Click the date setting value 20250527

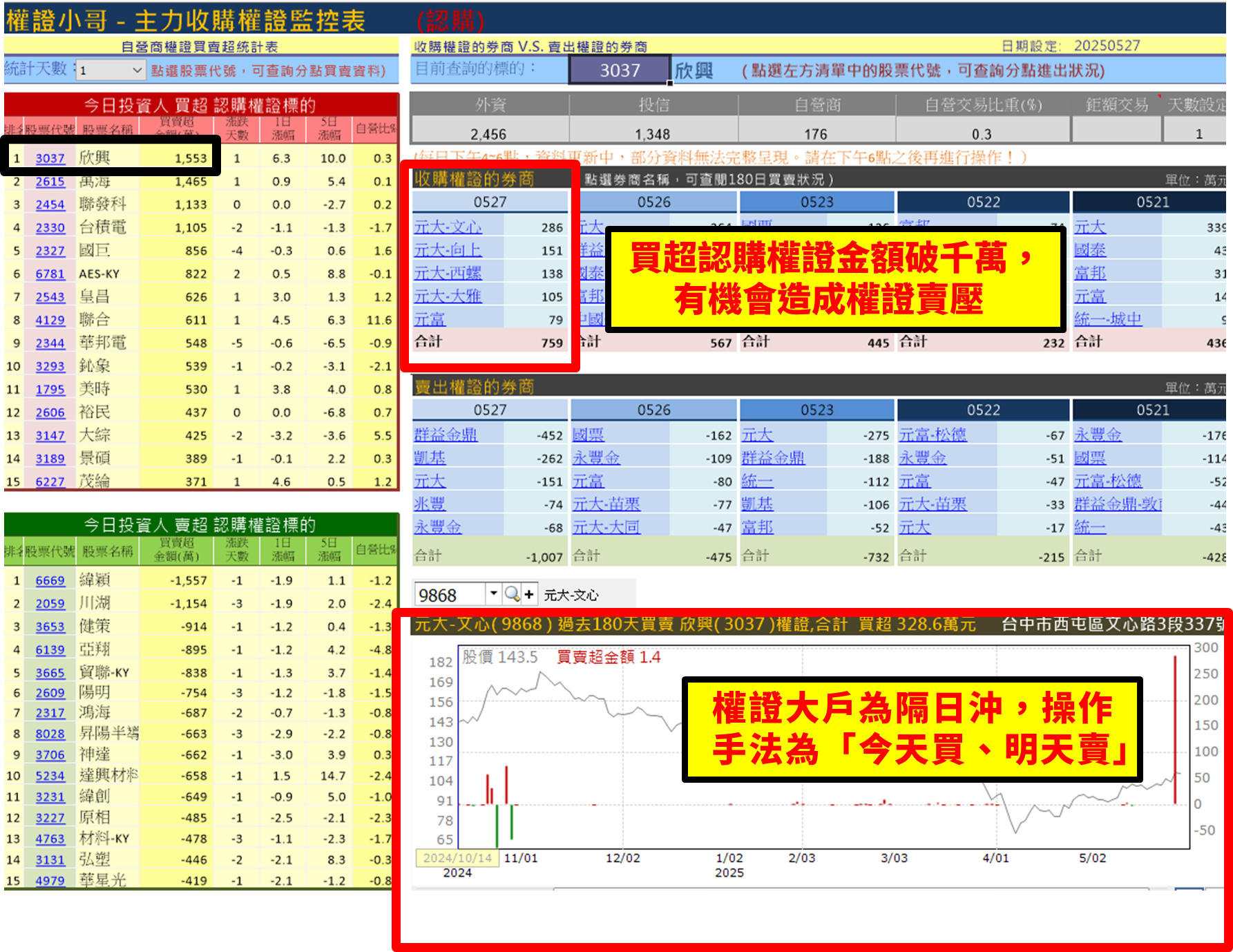1107,46
